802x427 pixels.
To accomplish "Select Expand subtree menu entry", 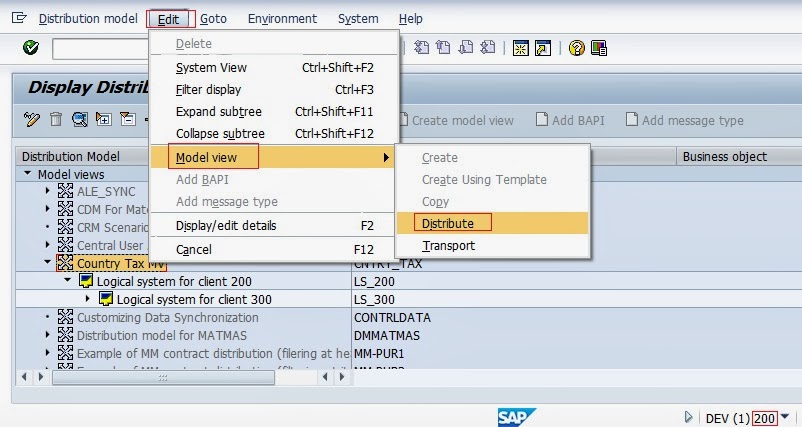I will (275, 111).
